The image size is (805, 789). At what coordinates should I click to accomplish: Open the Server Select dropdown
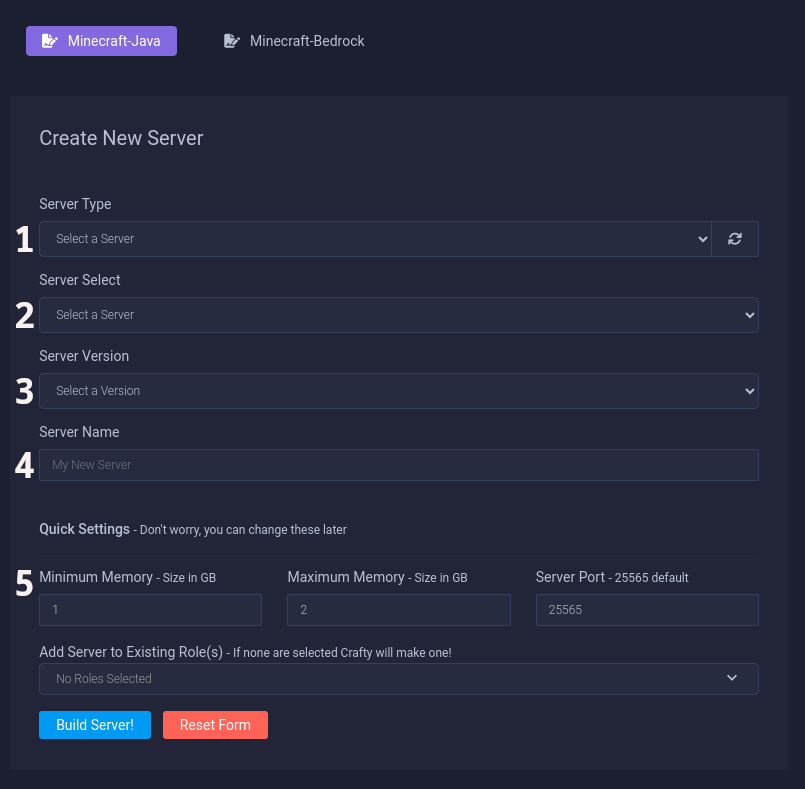pos(399,315)
